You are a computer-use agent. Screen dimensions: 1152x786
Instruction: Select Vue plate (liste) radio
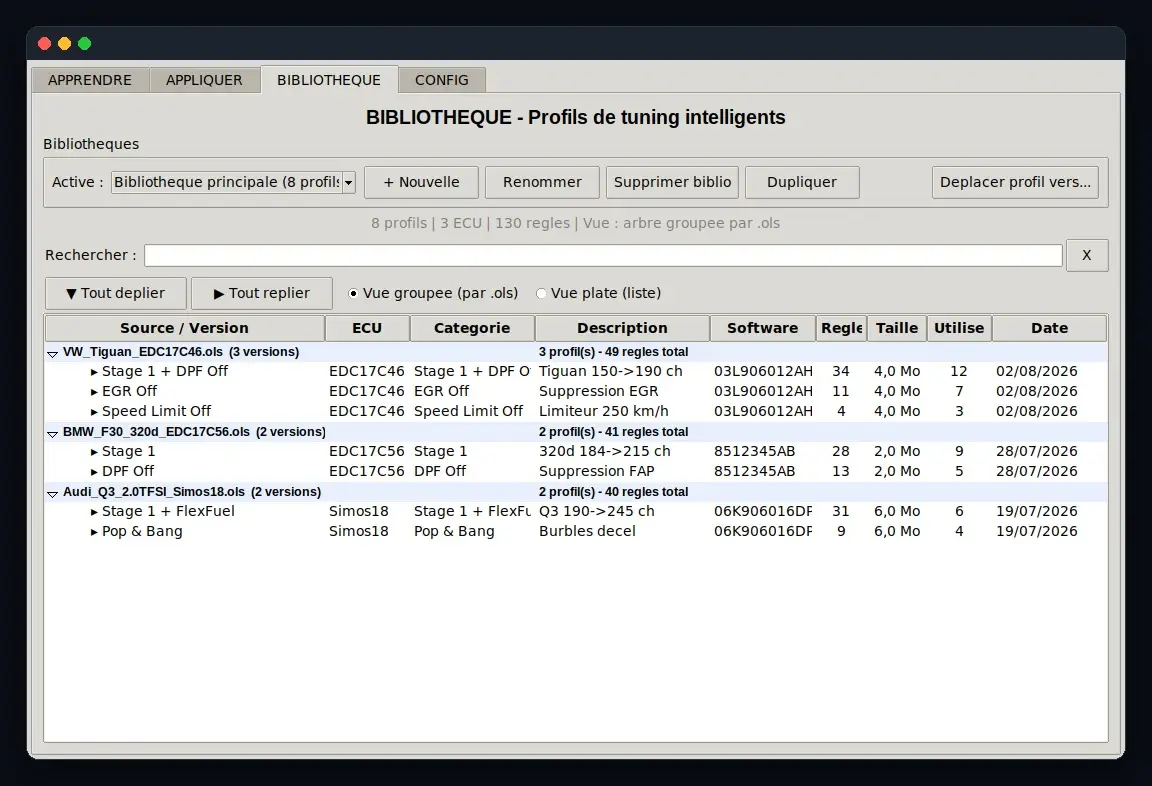(541, 293)
